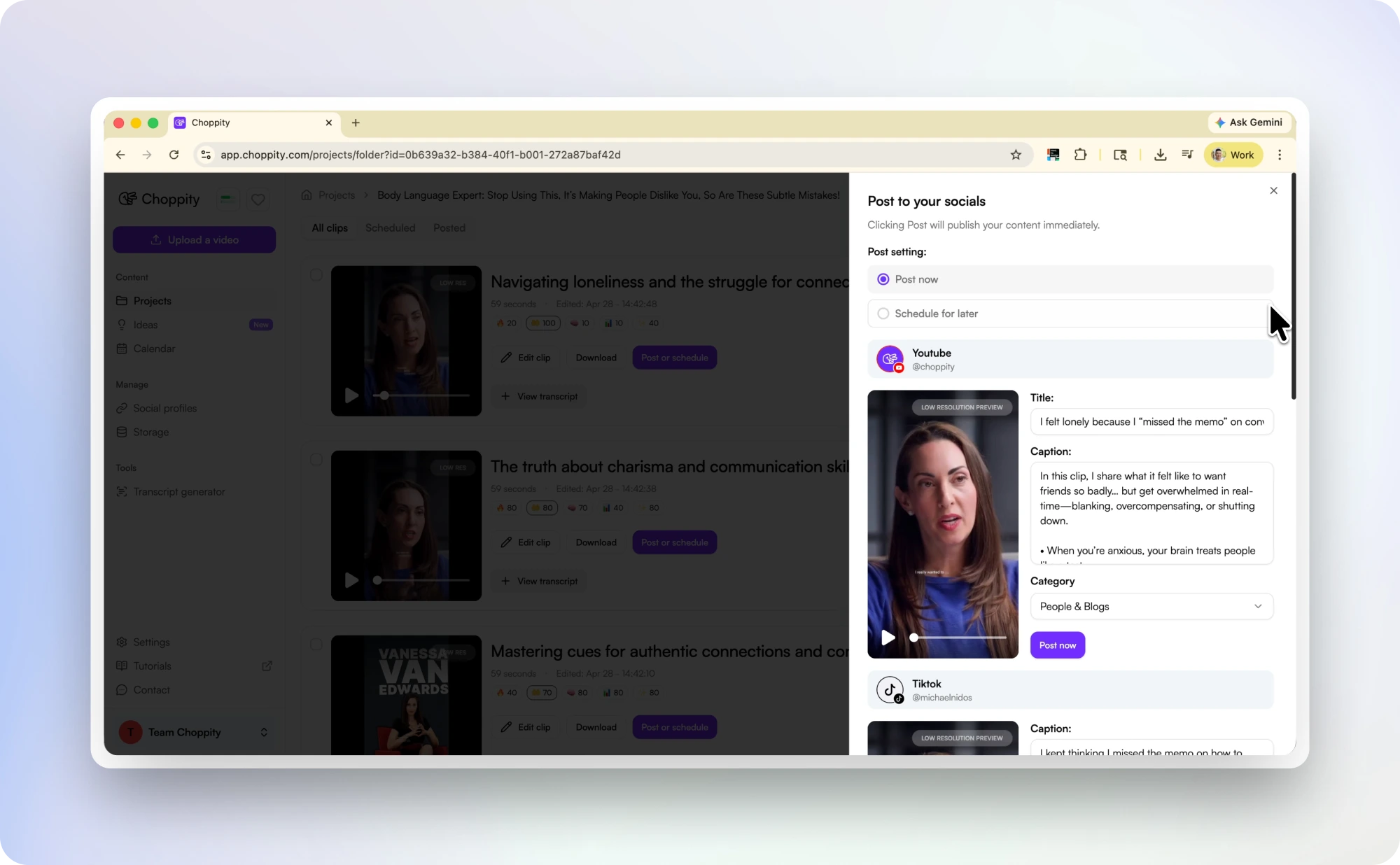The width and height of the screenshot is (1400, 865).
Task: Open the Work profile menu
Action: [1233, 155]
